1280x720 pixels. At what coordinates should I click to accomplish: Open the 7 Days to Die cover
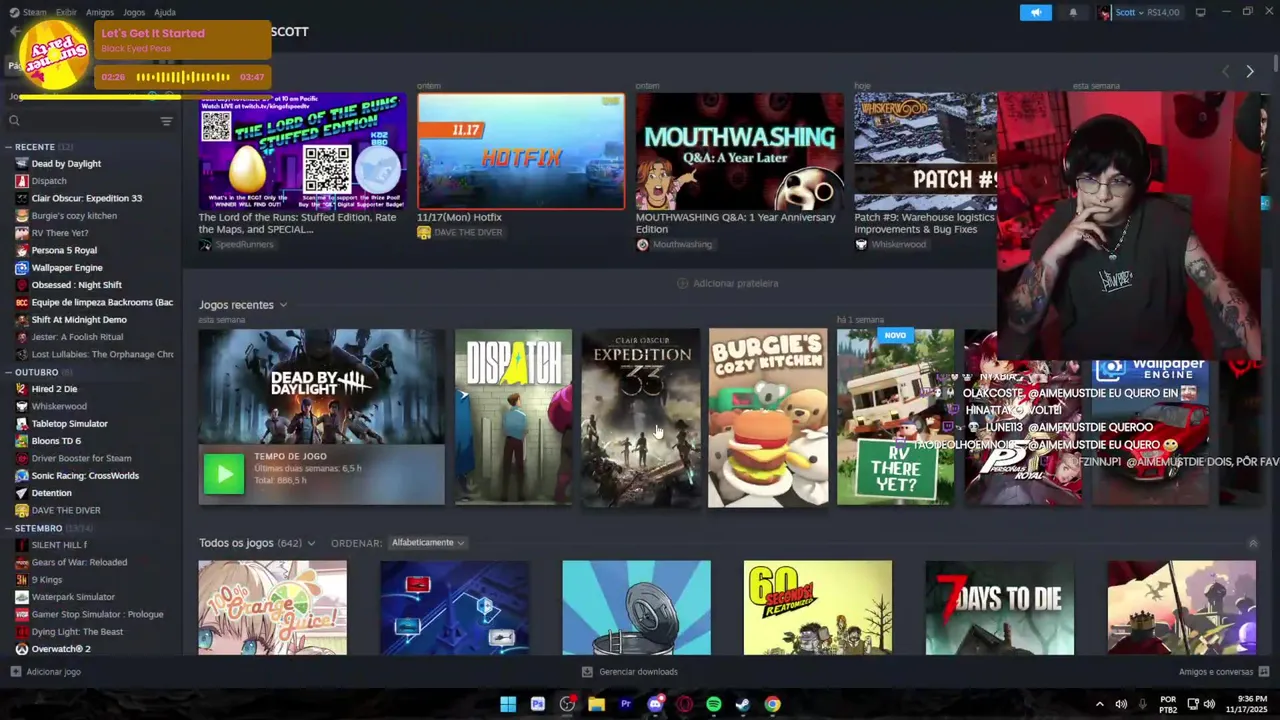(1000, 608)
